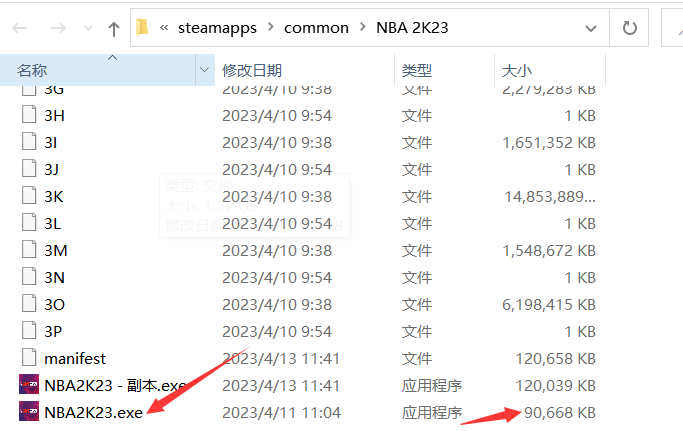Open address bar history dropdown
This screenshot has width=683, height=431.
591,28
